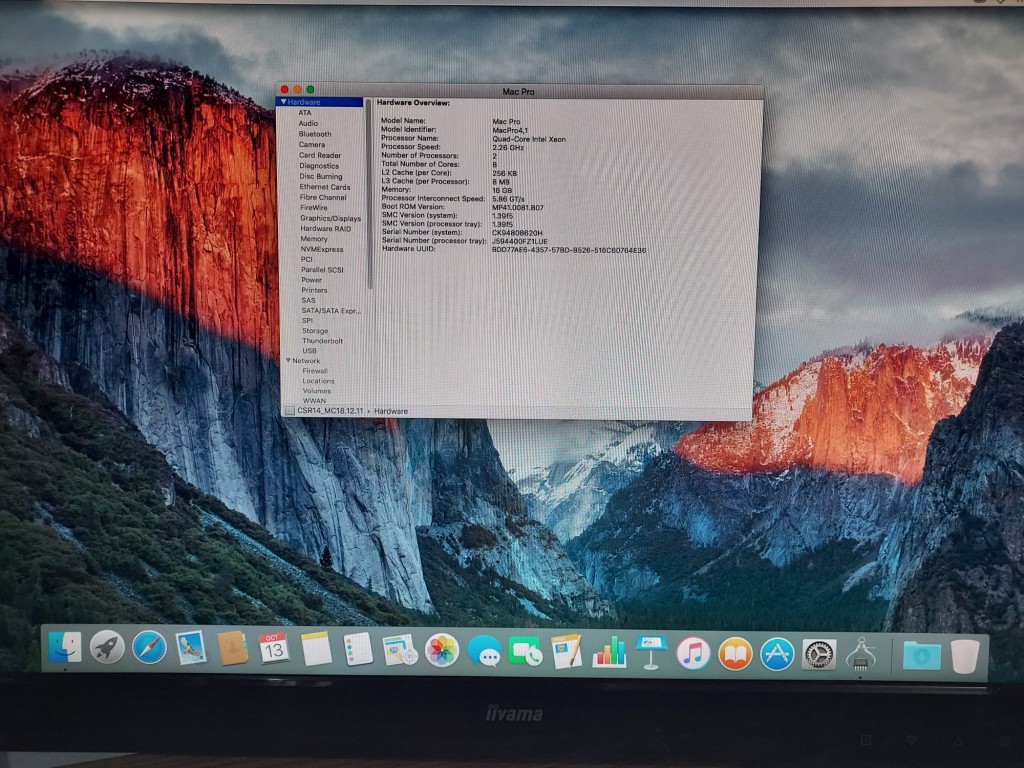
Task: Select Thunderbolt in the sidebar
Action: pyautogui.click(x=323, y=341)
